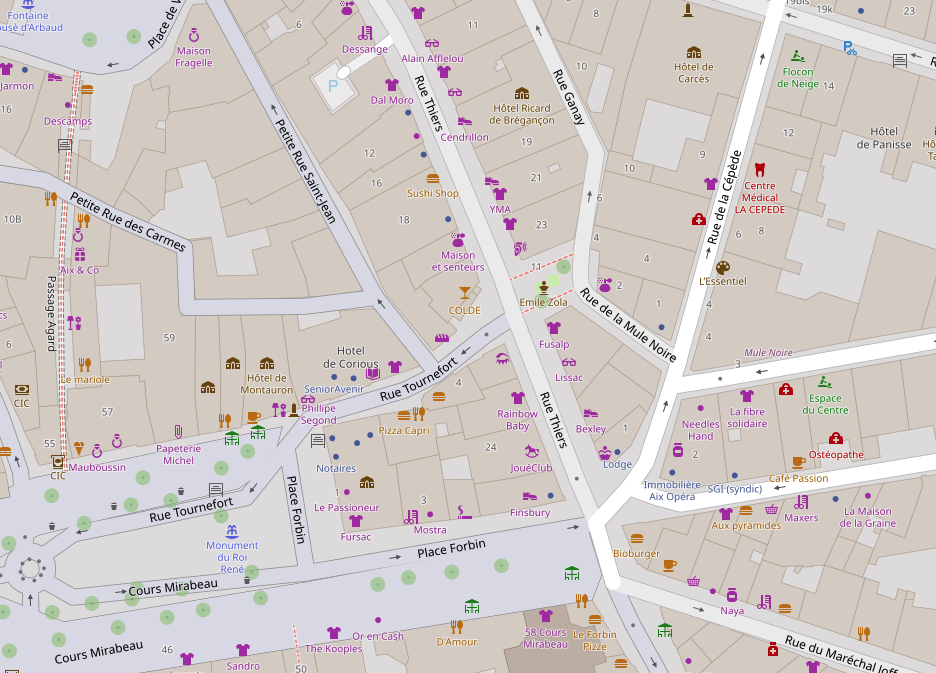Click the Passage Agard label
Viewport: 936px width, 673px height.
click(x=51, y=313)
